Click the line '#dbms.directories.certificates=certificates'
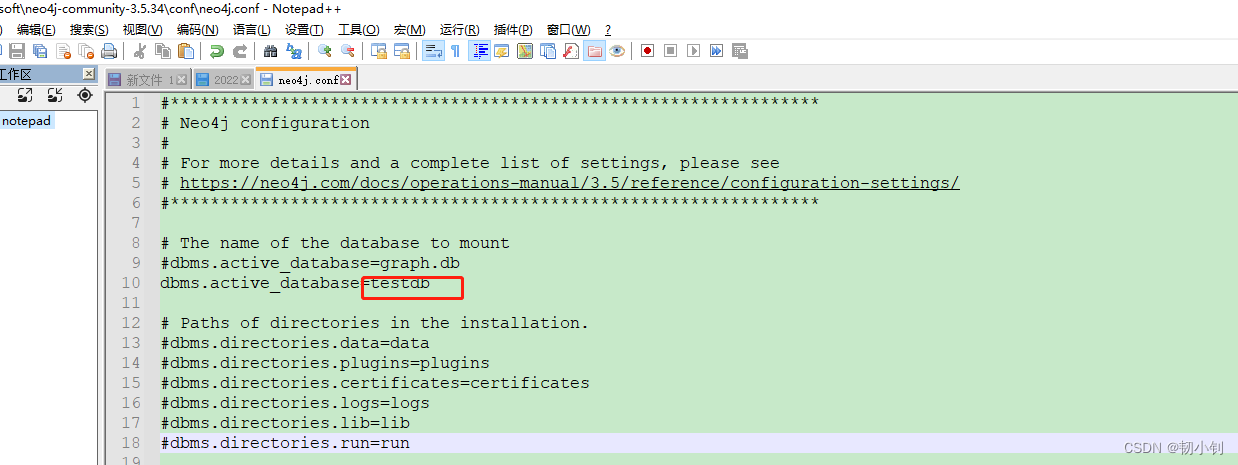The image size is (1238, 465). (375, 383)
